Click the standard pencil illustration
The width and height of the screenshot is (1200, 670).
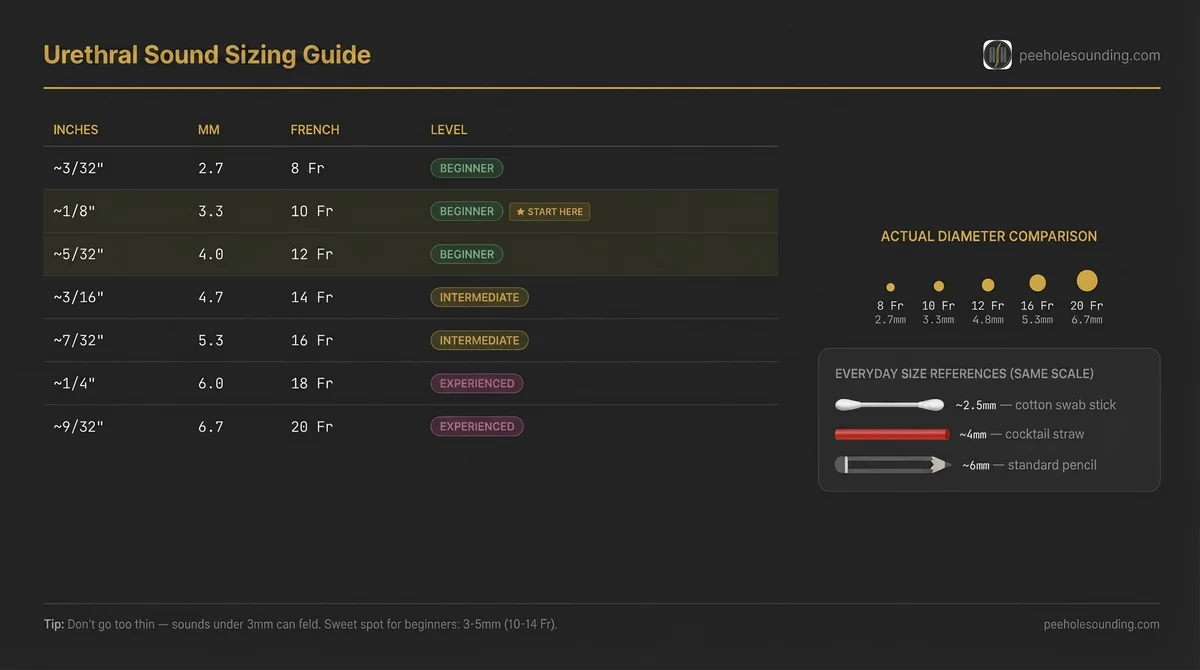click(x=892, y=464)
